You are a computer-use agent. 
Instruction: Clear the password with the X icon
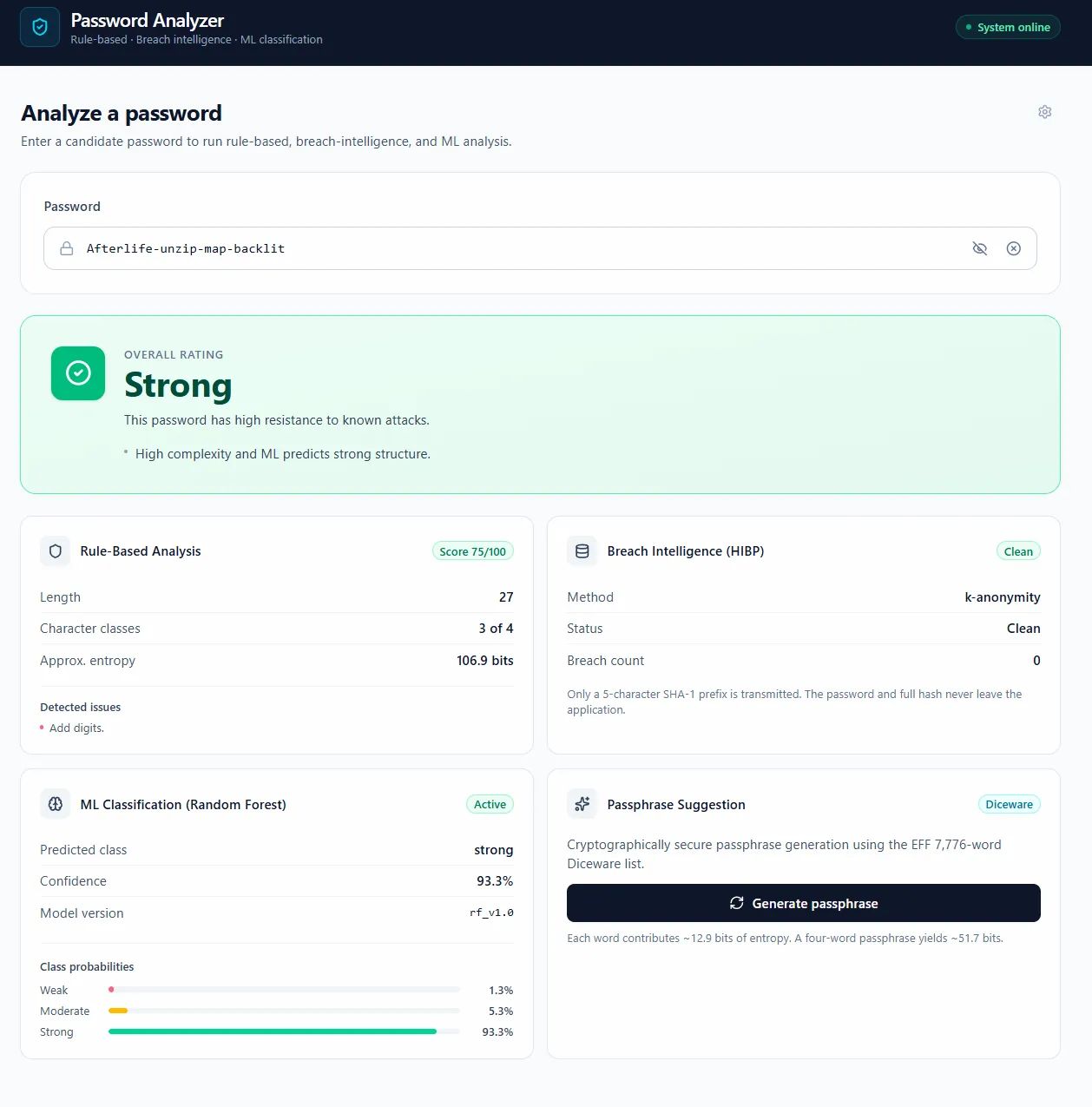pyautogui.click(x=1014, y=248)
